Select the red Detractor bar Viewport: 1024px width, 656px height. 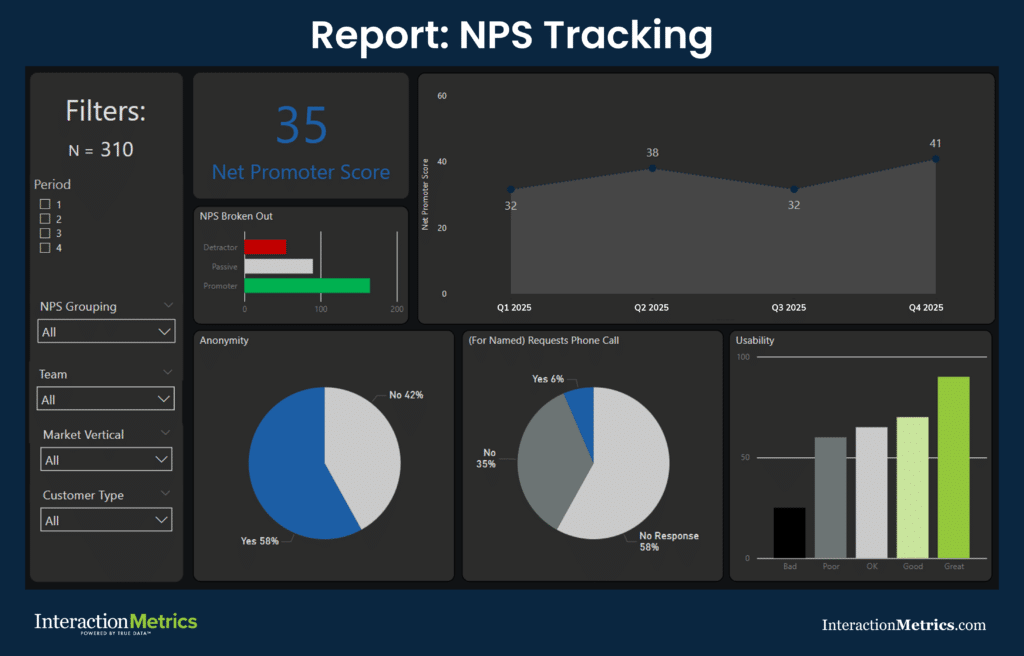pos(265,246)
